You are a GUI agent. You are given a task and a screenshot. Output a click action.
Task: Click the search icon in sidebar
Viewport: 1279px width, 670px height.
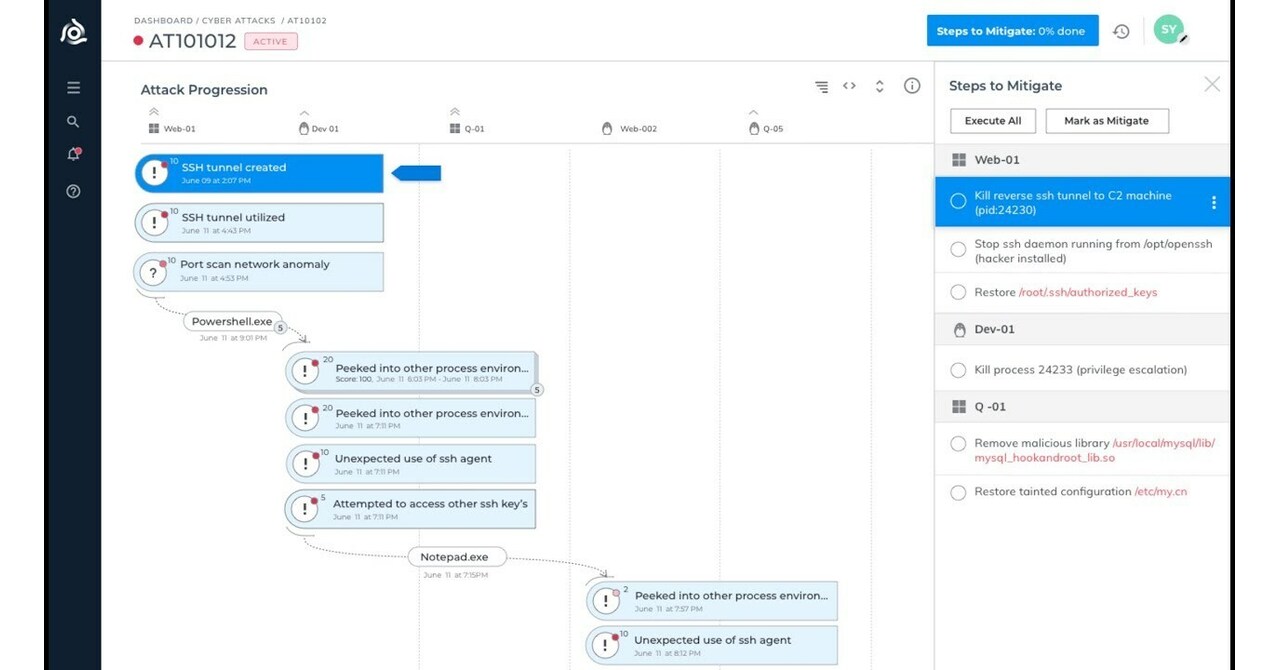[73, 122]
